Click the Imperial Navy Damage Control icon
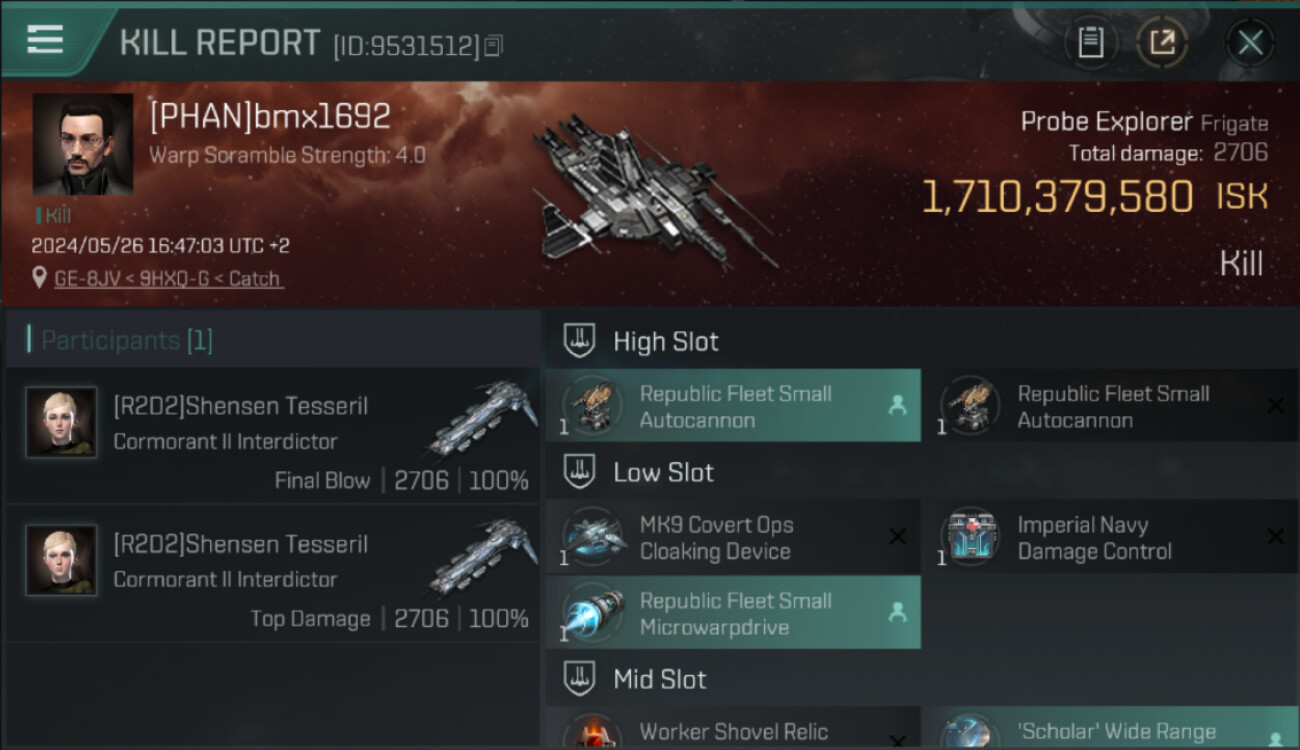 (x=971, y=537)
